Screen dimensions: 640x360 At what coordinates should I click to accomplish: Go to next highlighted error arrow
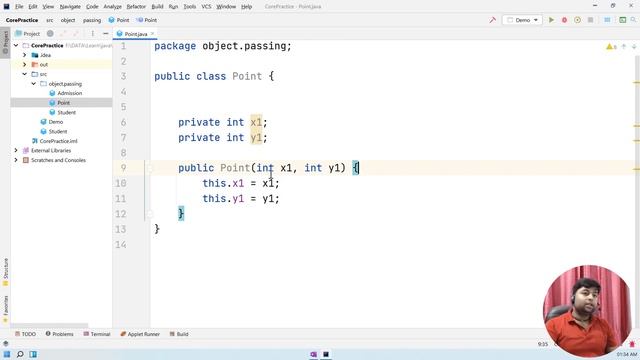point(634,47)
